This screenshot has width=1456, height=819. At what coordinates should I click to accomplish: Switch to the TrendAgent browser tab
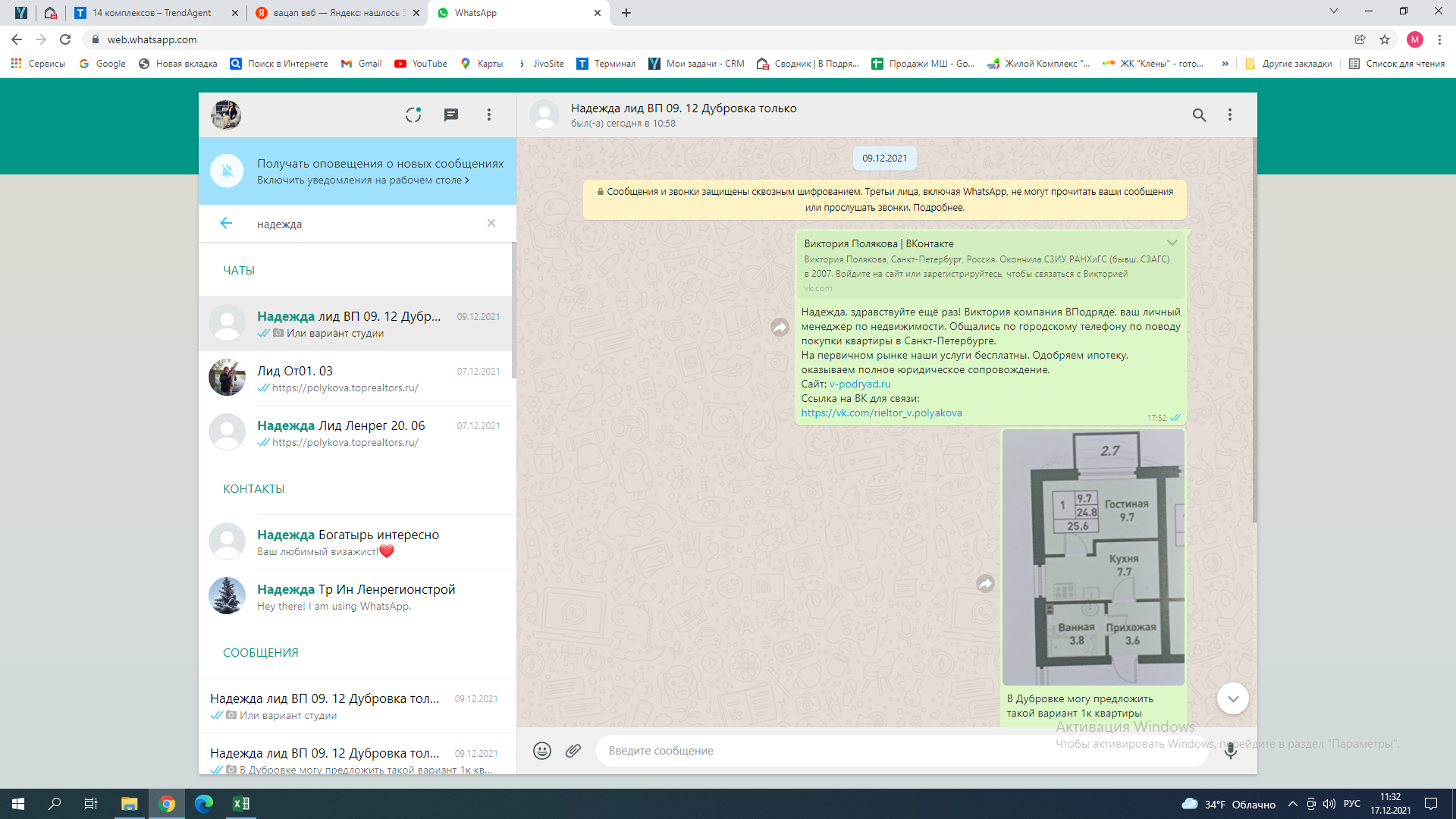pos(152,13)
